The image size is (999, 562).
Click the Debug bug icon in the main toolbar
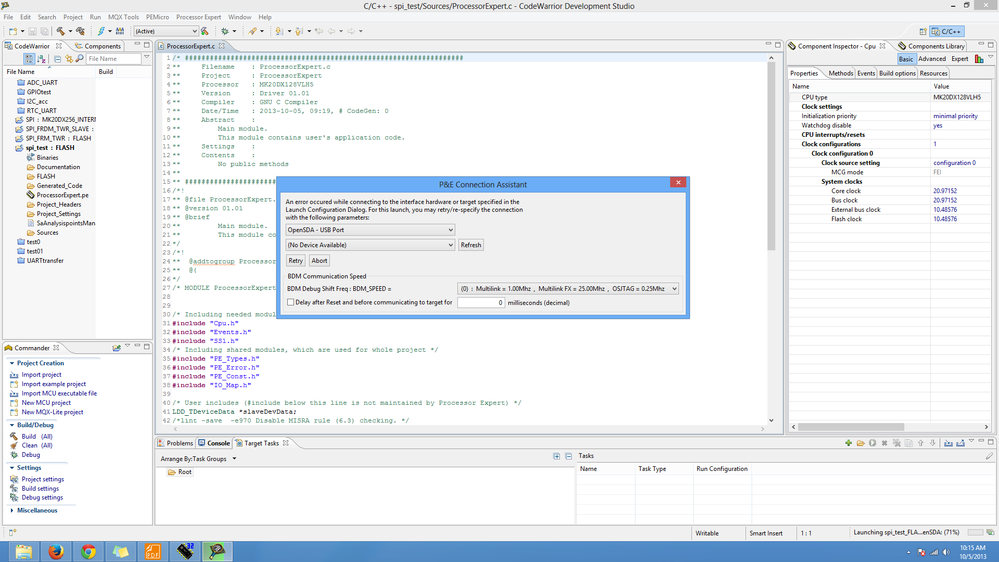click(x=224, y=31)
